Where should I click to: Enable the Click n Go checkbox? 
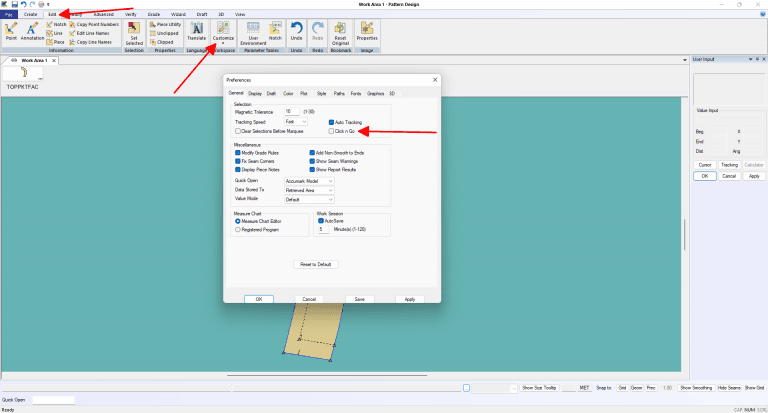(x=333, y=131)
